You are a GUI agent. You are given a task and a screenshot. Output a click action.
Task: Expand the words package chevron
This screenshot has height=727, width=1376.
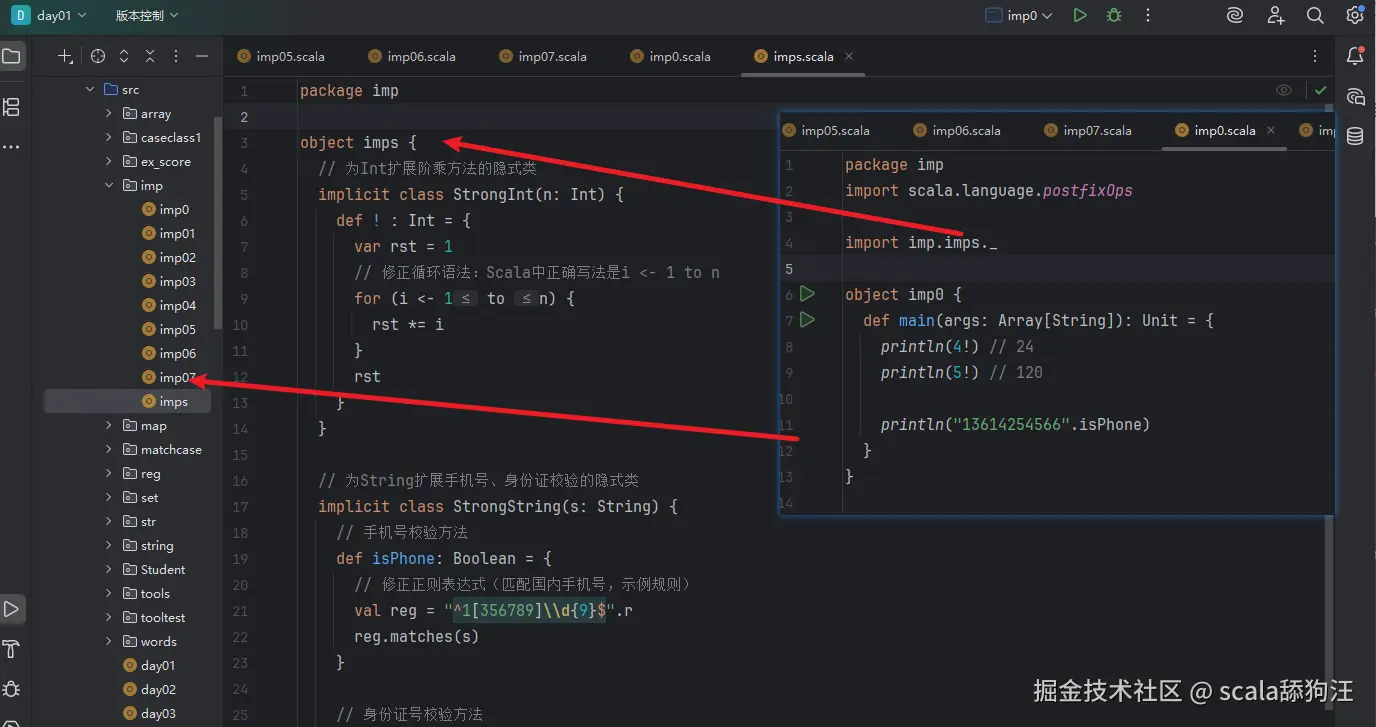pyautogui.click(x=109, y=641)
